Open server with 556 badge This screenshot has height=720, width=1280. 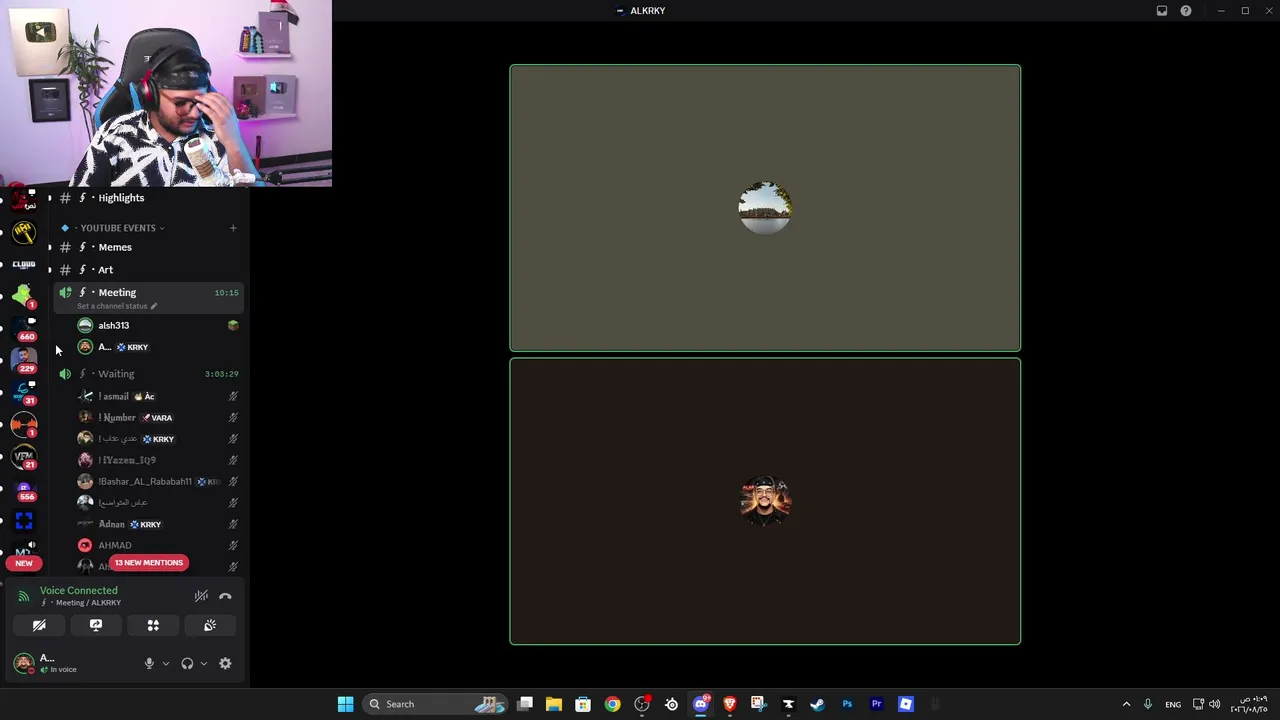[x=24, y=488]
